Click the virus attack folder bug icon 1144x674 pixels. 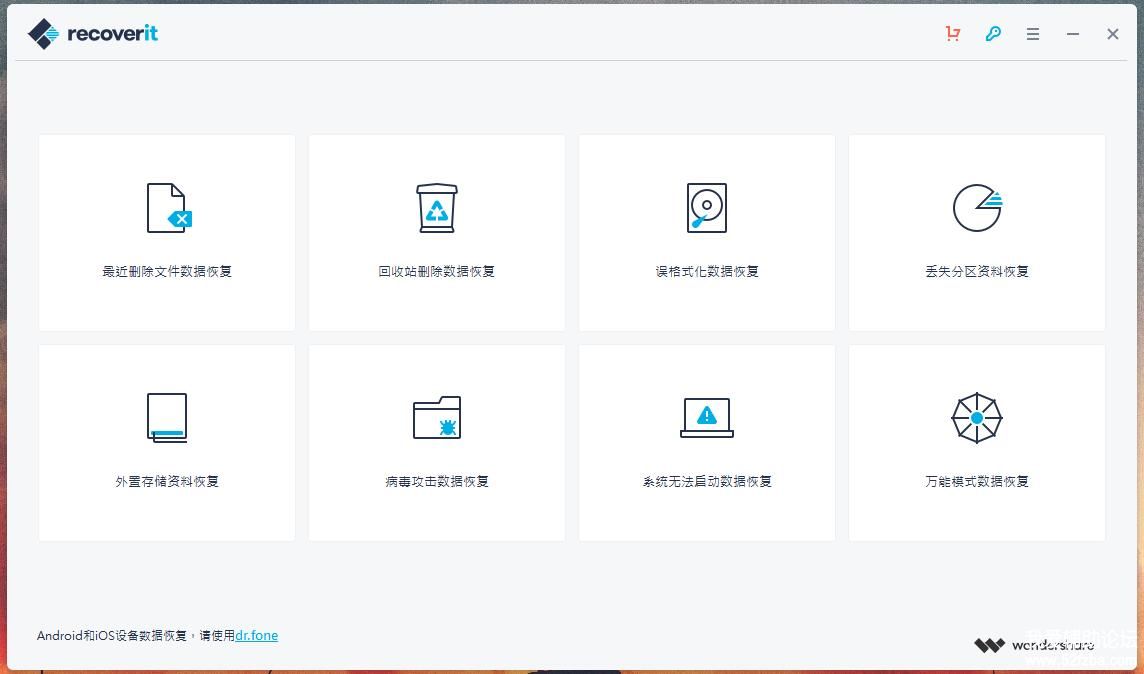437,418
